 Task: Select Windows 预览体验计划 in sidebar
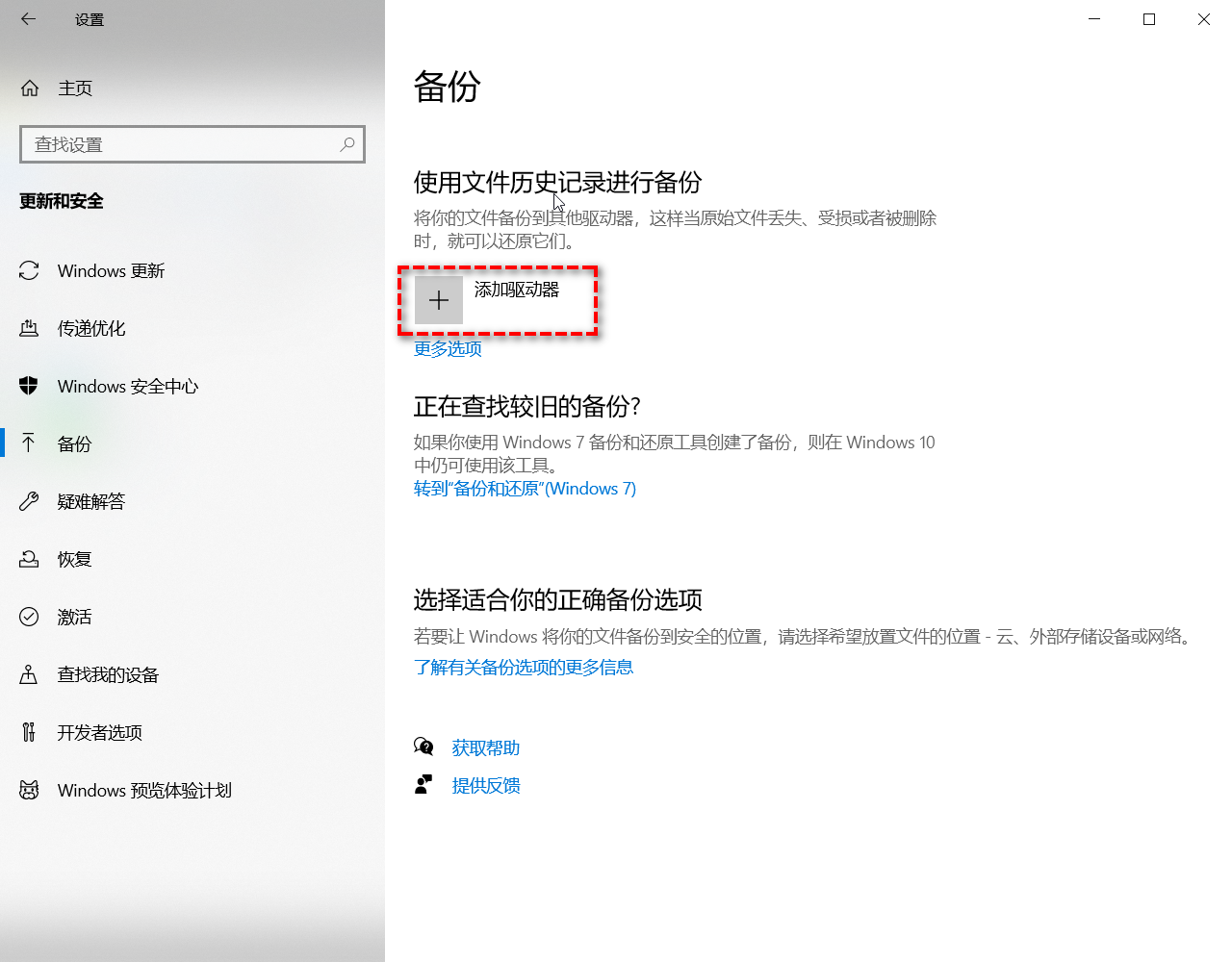pyautogui.click(x=144, y=791)
